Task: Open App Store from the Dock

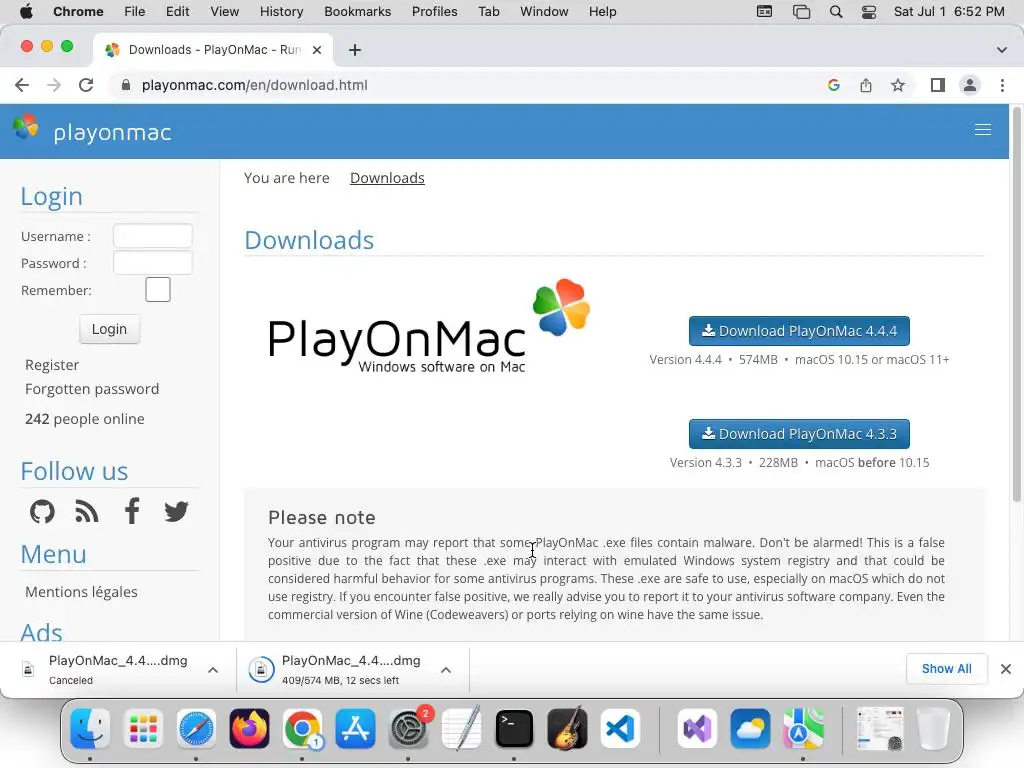Action: (x=355, y=728)
